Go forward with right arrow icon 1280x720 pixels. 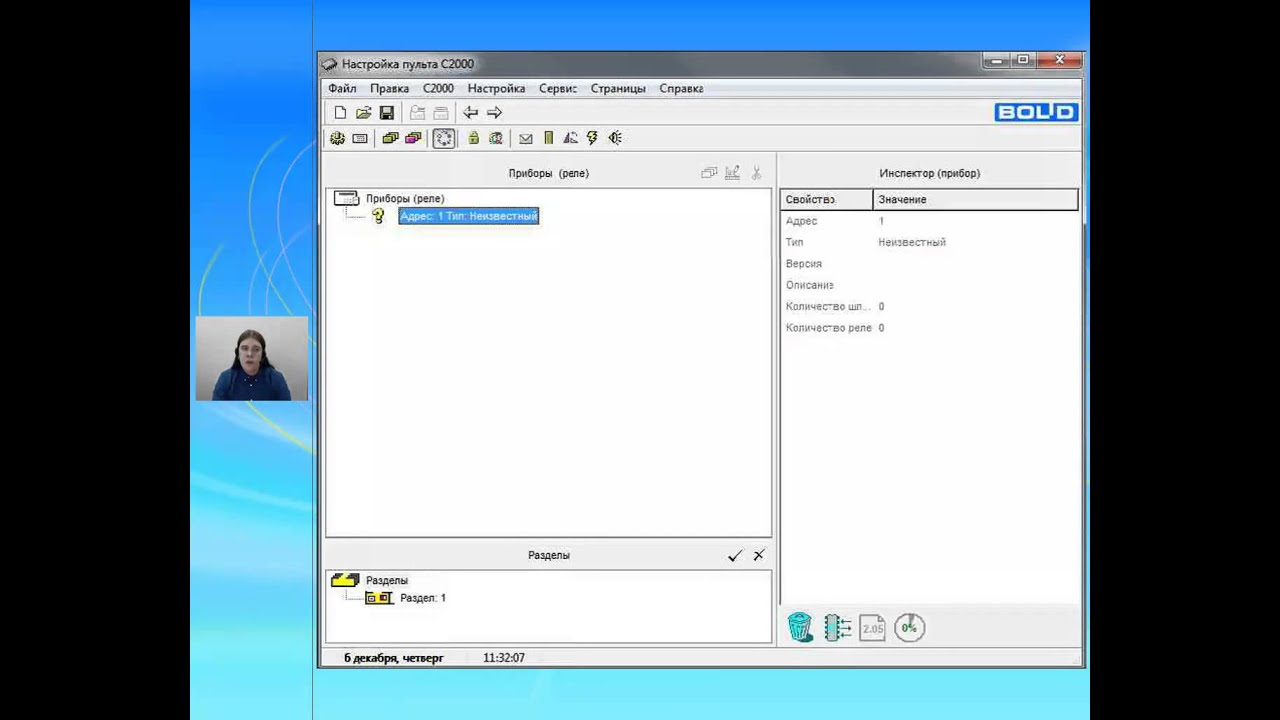pyautogui.click(x=494, y=113)
